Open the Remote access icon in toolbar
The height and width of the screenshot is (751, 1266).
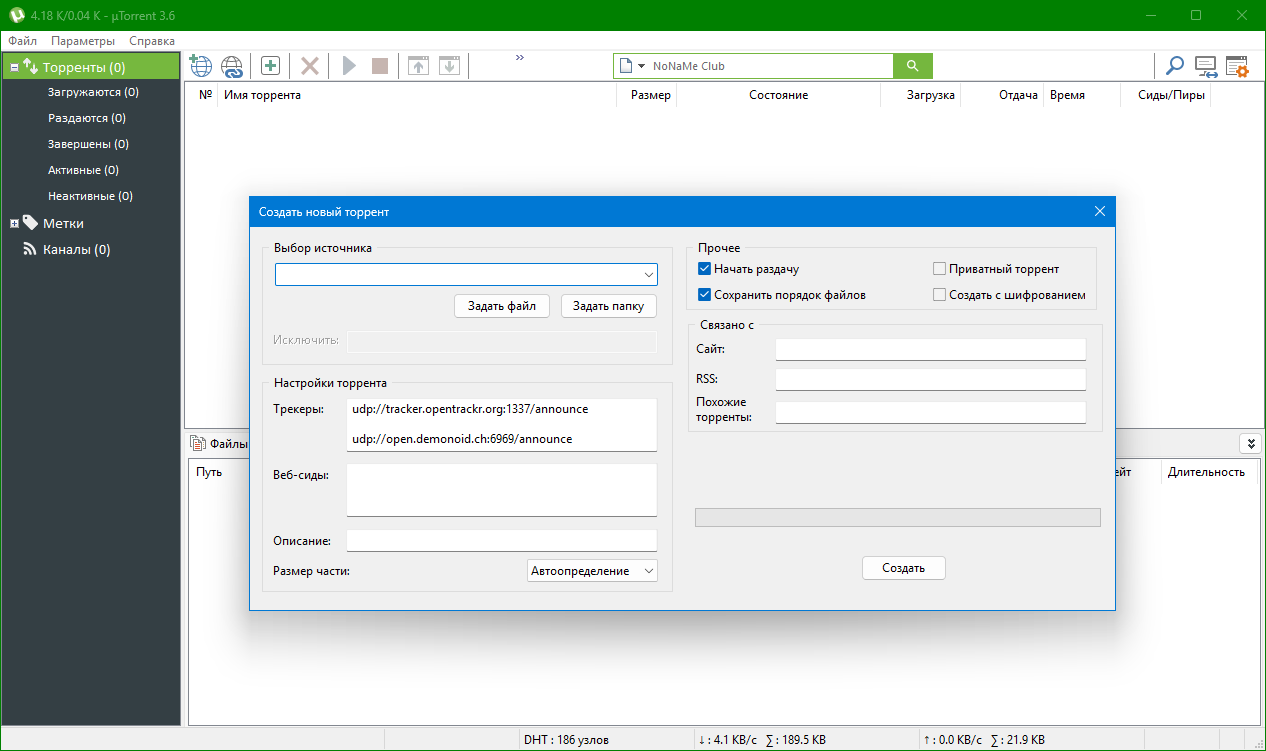click(1206, 66)
